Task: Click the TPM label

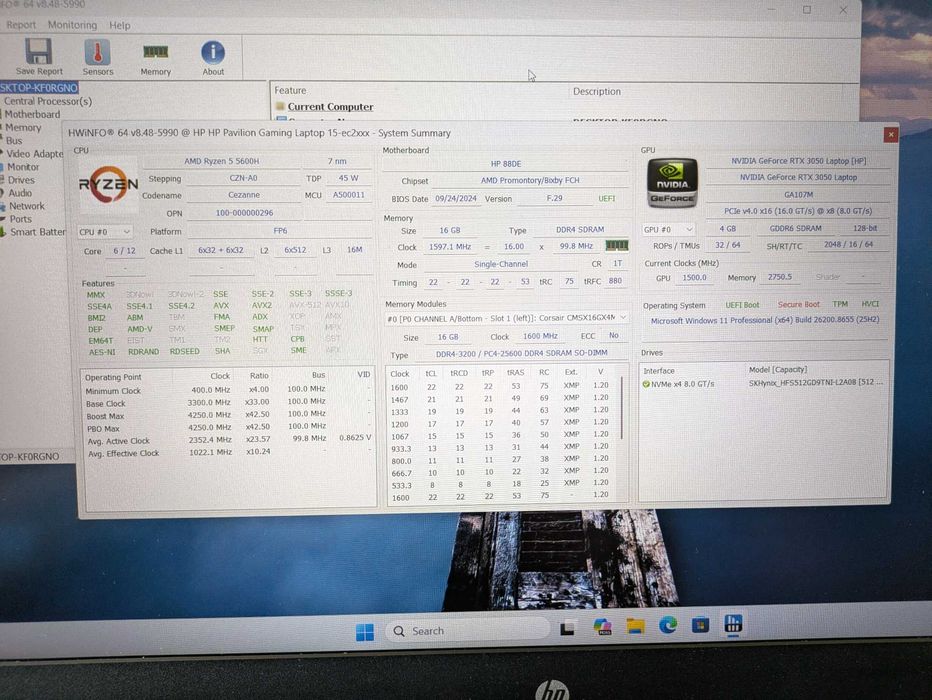Action: pos(840,304)
